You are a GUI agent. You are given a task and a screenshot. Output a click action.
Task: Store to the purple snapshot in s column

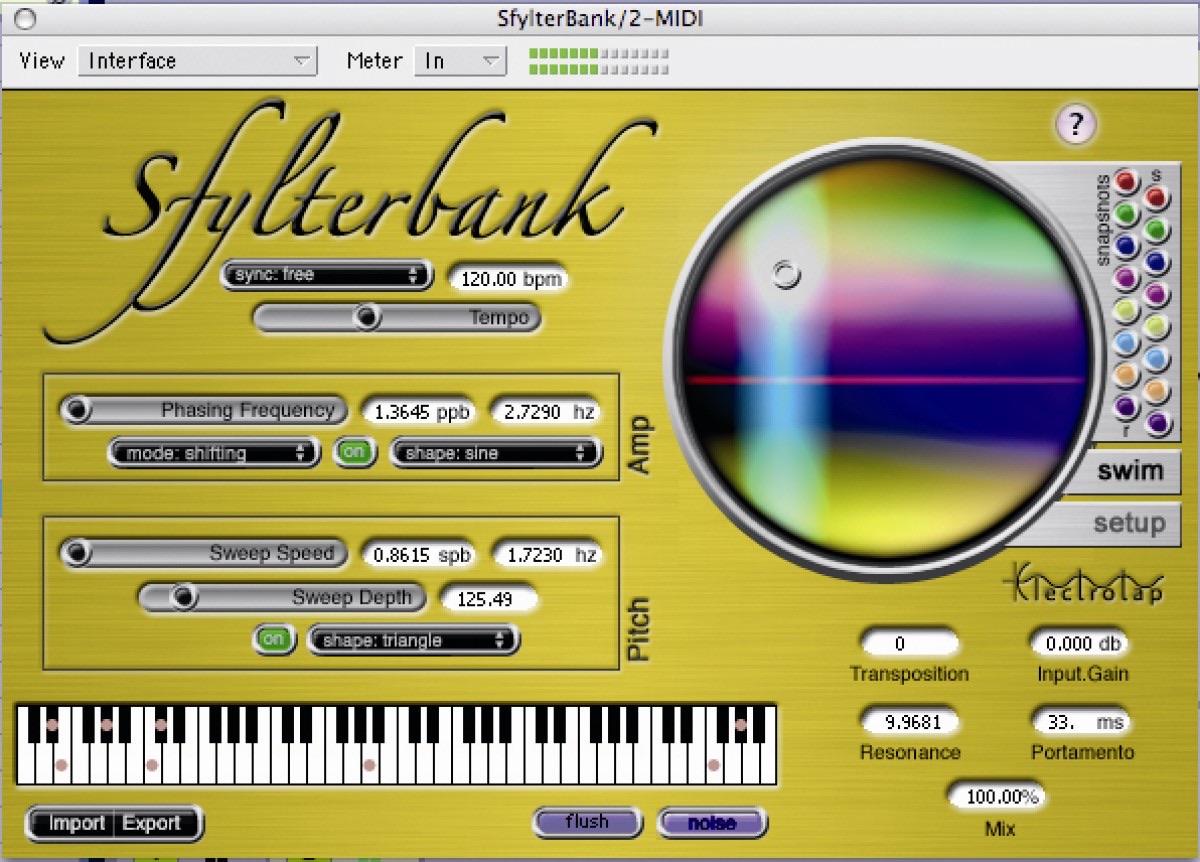click(1158, 422)
